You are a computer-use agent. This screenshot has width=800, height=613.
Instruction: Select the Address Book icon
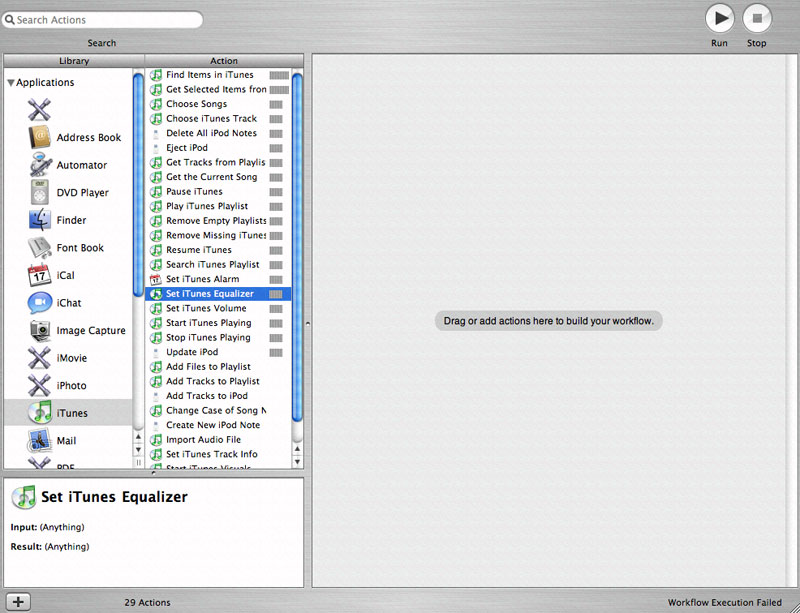click(39, 137)
